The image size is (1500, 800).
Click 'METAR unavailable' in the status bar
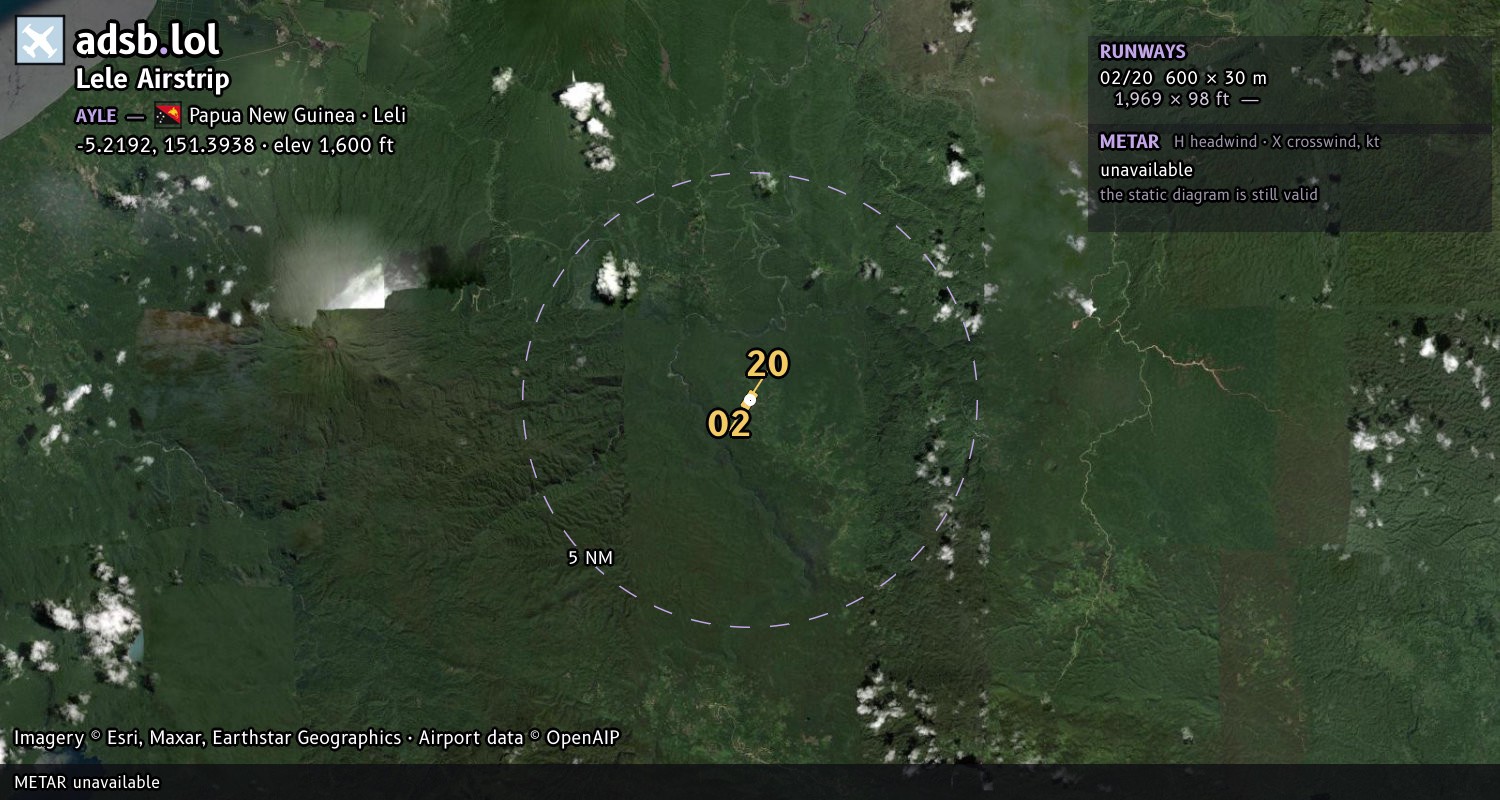click(x=87, y=782)
